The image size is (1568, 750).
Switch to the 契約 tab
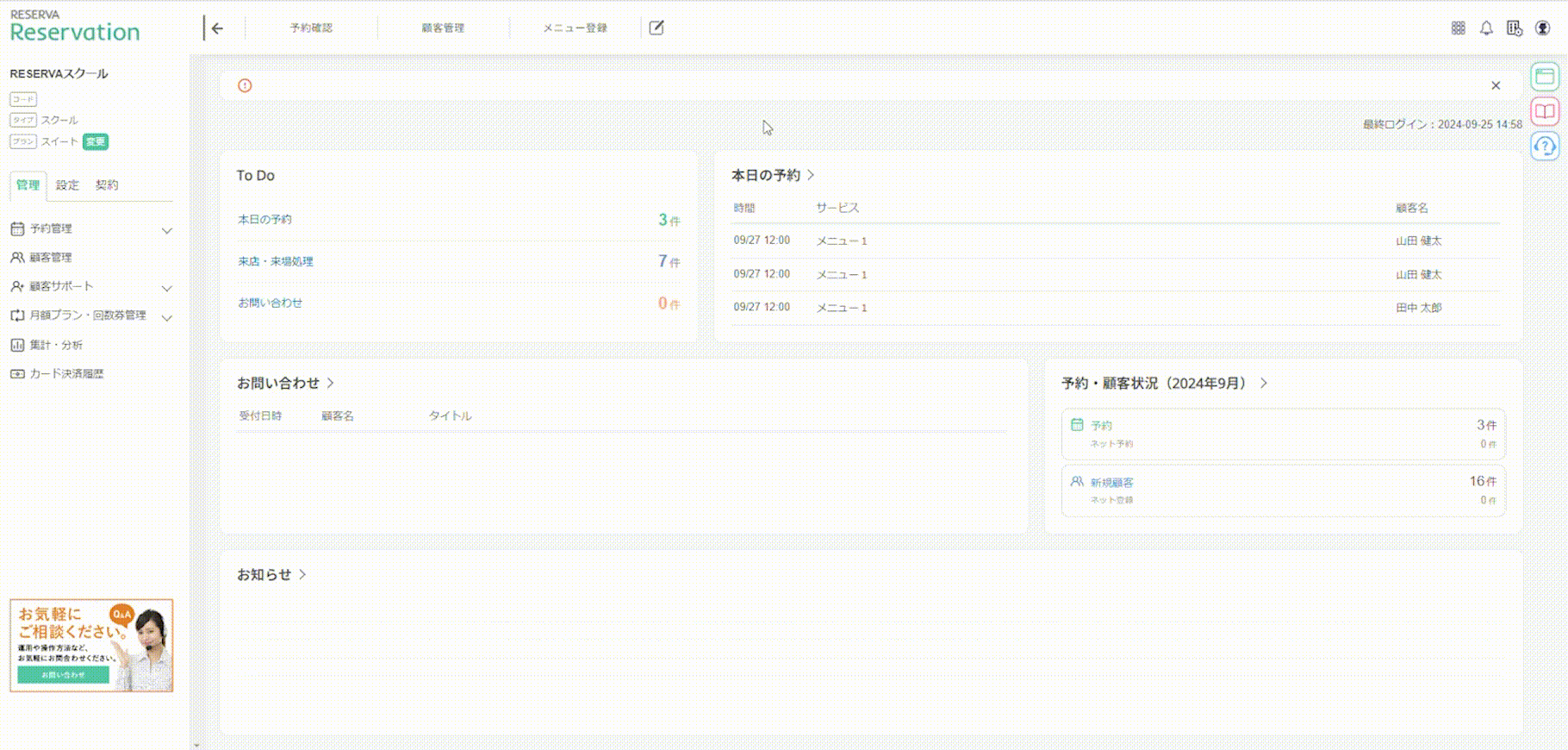click(x=107, y=184)
